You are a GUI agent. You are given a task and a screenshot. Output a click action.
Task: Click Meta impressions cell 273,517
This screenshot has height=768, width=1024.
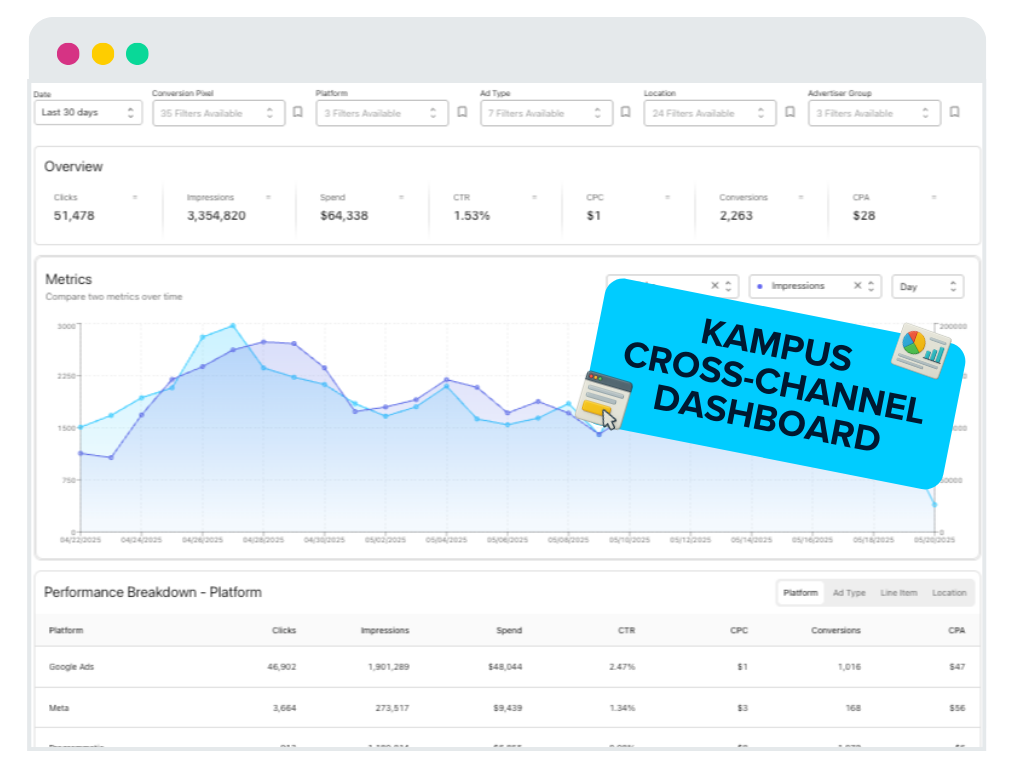point(392,708)
